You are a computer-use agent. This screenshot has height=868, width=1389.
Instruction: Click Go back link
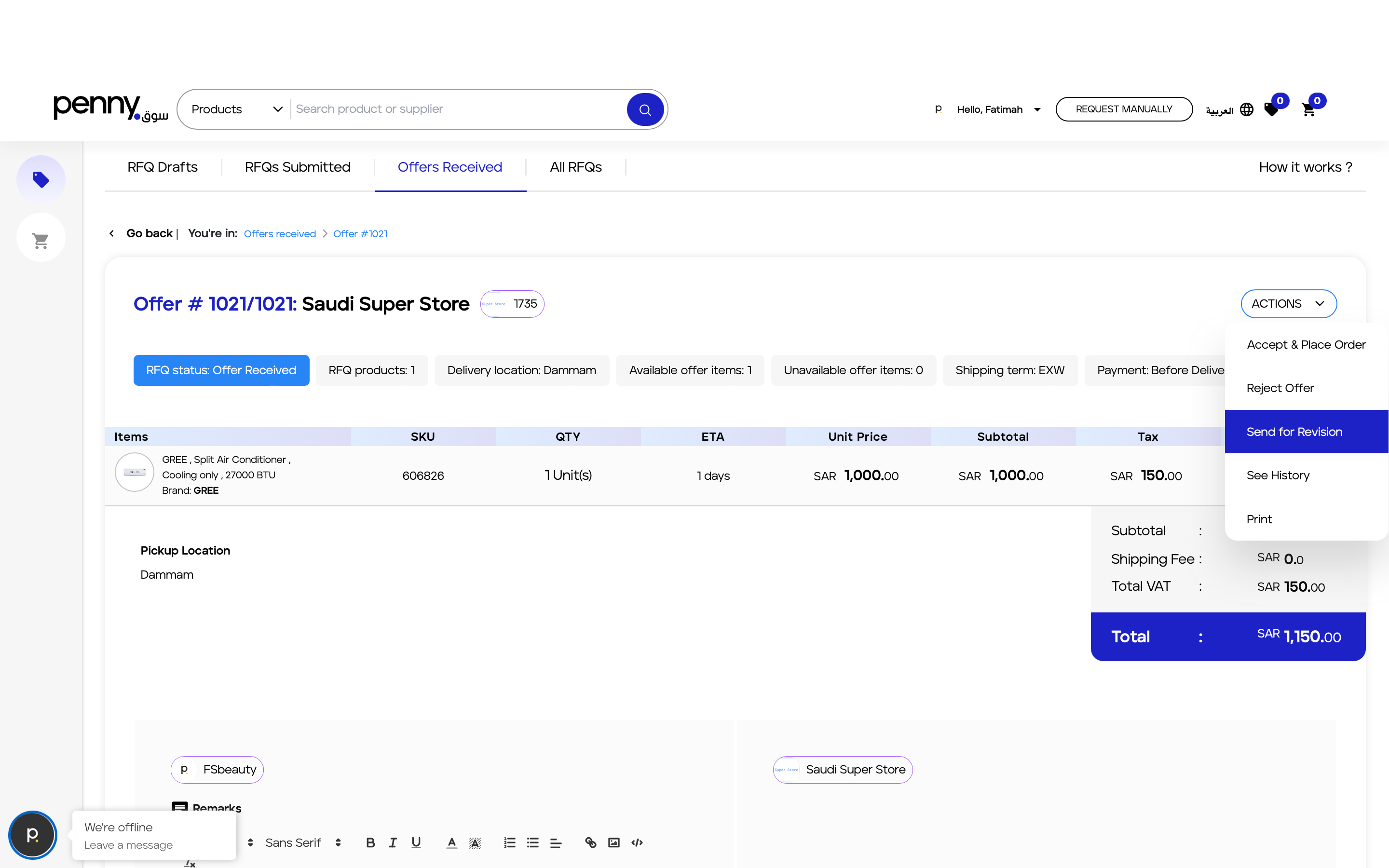point(149,233)
